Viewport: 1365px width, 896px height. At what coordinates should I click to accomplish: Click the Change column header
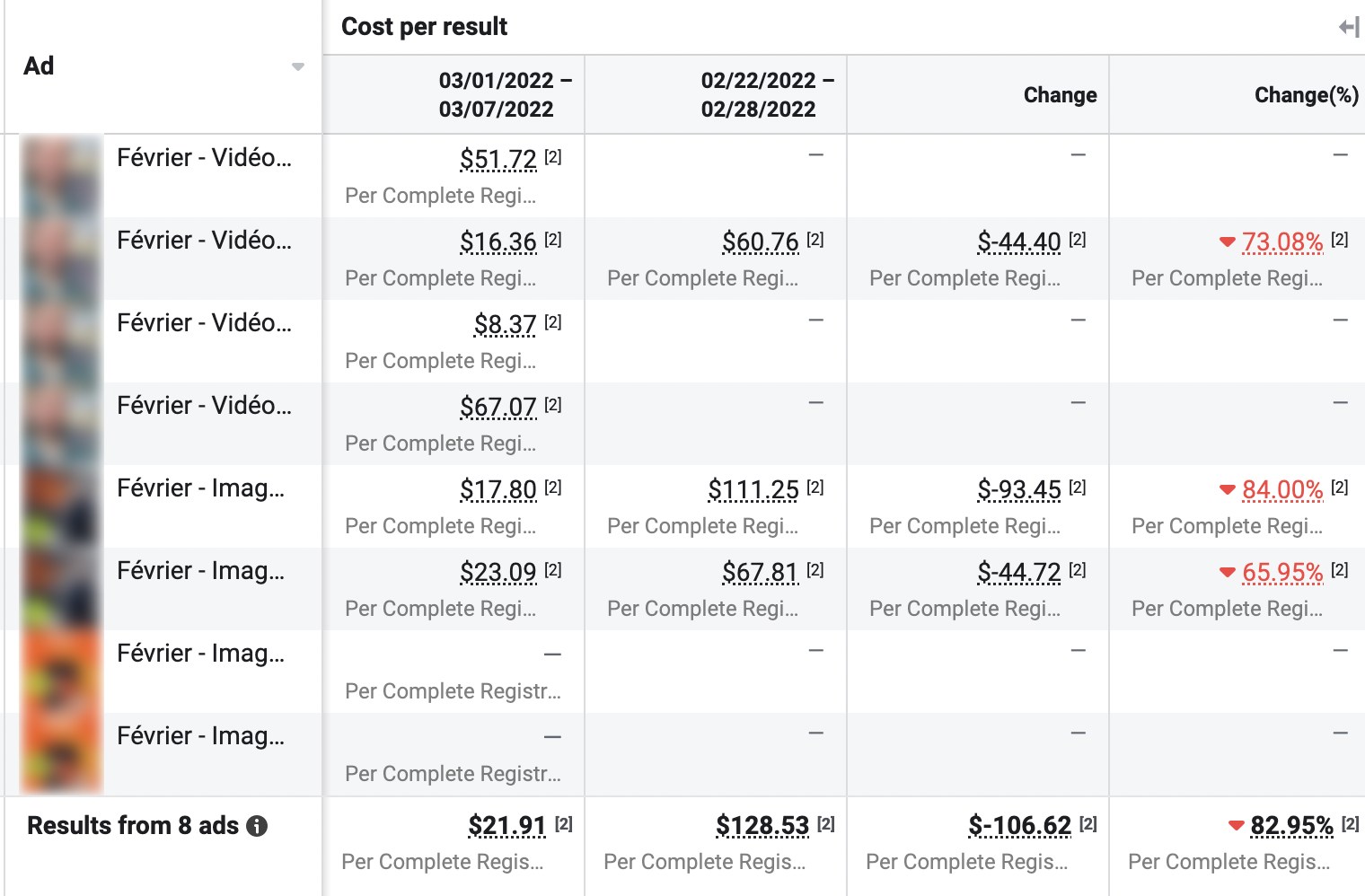coord(1060,95)
